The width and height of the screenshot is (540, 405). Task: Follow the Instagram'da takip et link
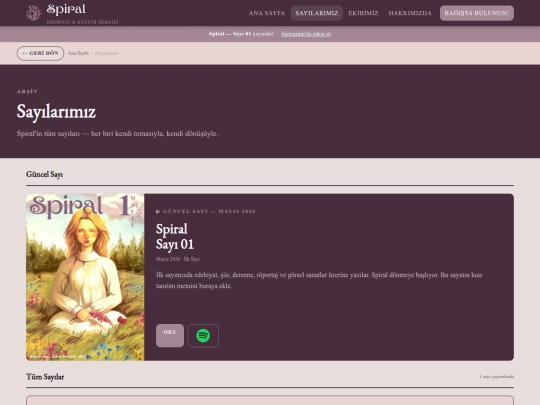[306, 34]
